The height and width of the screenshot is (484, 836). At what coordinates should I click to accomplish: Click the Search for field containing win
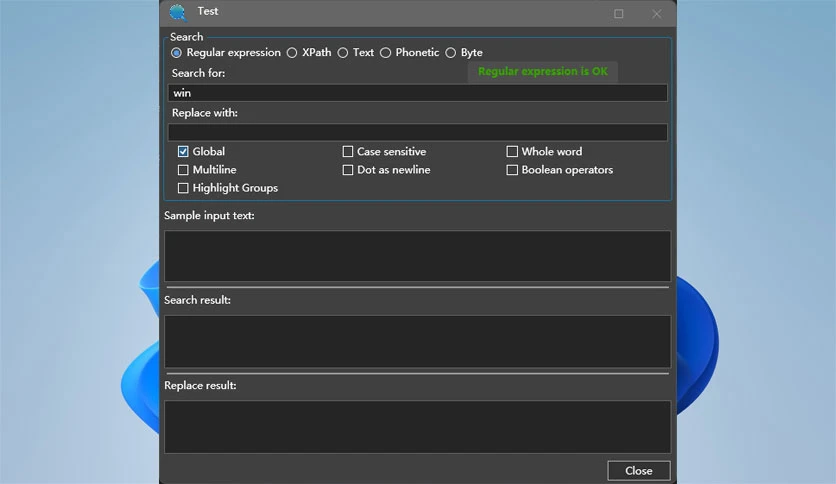[417, 93]
